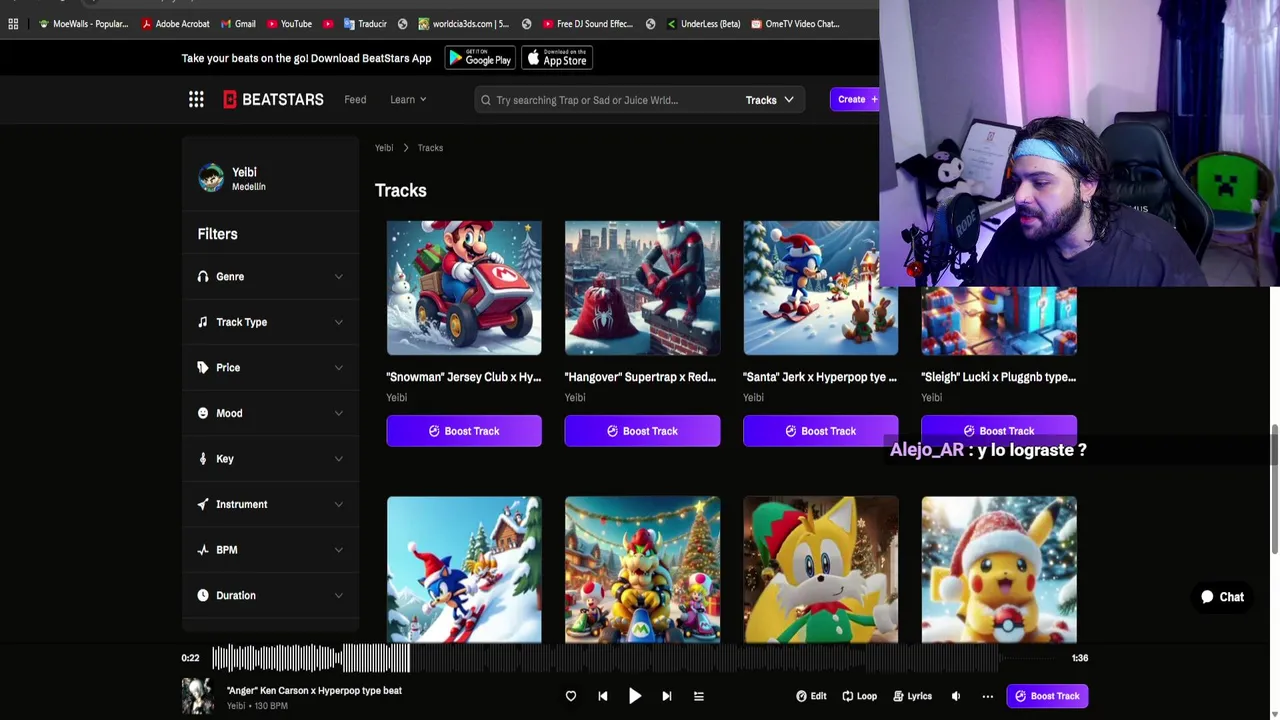The image size is (1280, 720).
Task: Boost the Snowman Jersey Club track
Action: (x=464, y=431)
